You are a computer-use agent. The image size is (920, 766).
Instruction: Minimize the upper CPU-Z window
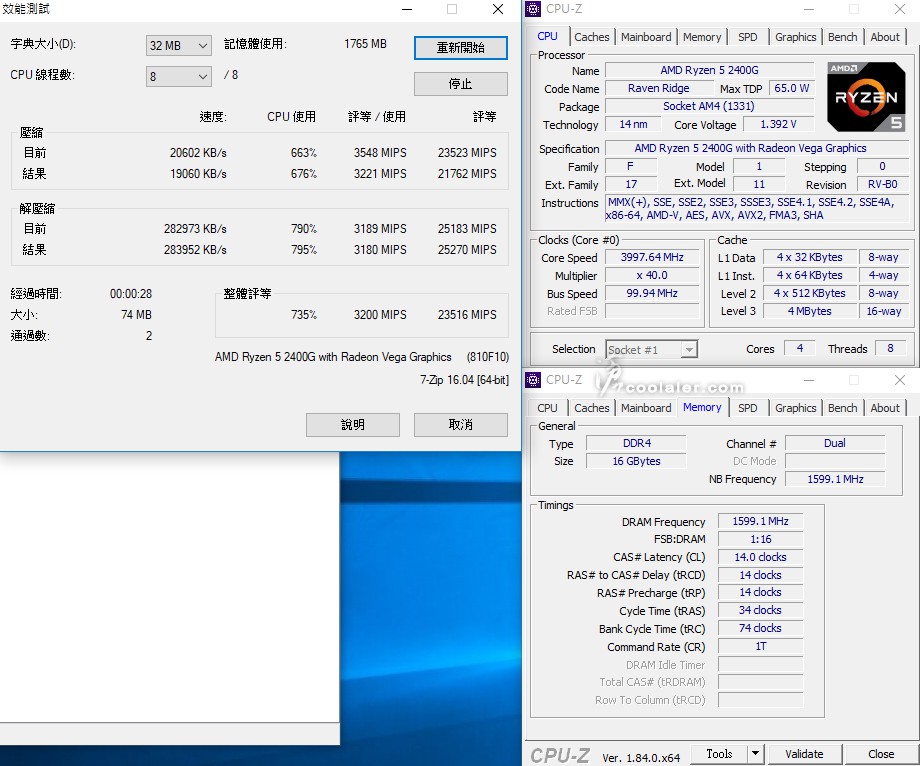(809, 9)
